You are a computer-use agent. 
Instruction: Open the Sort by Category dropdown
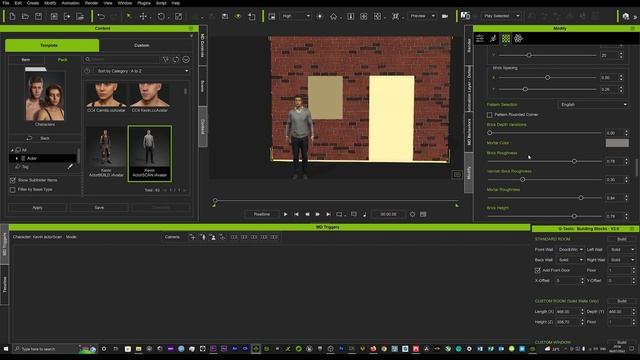[142, 71]
